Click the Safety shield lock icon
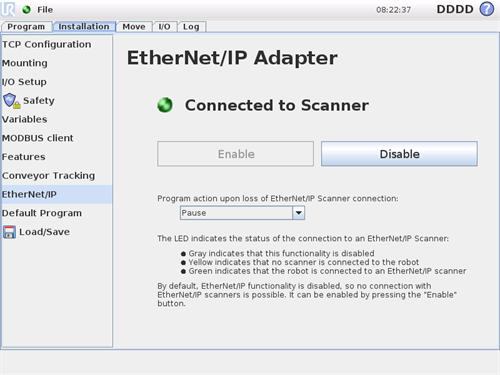Viewport: 500px width, 375px height. [x=12, y=100]
